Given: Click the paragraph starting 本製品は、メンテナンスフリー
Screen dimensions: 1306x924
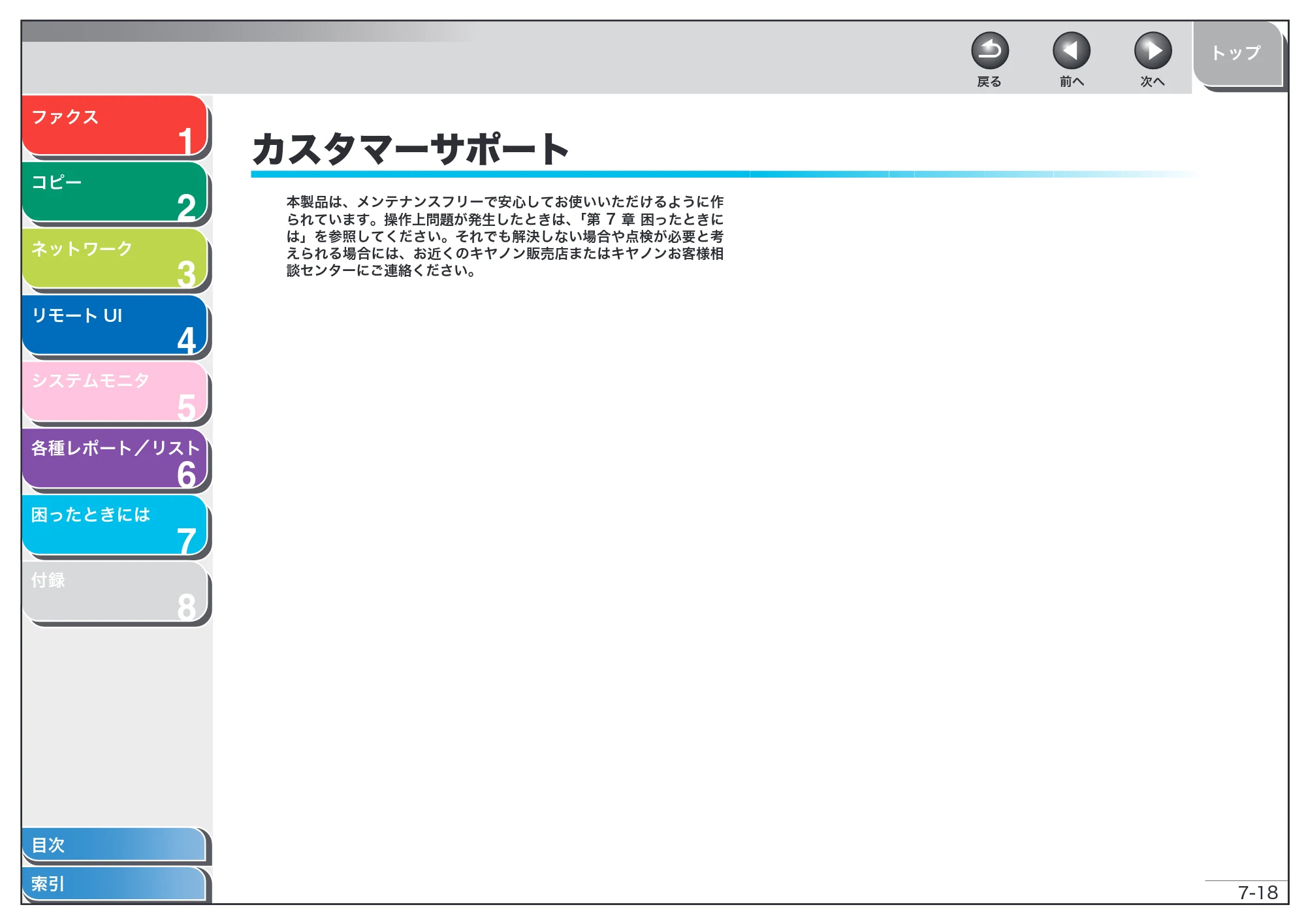Looking at the screenshot, I should (505, 236).
